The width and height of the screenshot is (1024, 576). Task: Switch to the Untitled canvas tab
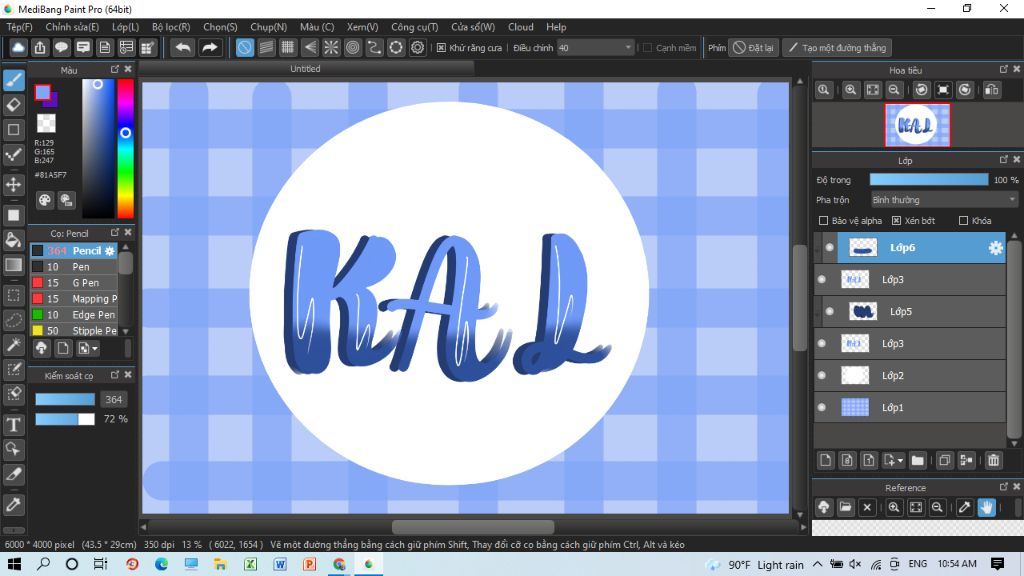(x=305, y=69)
